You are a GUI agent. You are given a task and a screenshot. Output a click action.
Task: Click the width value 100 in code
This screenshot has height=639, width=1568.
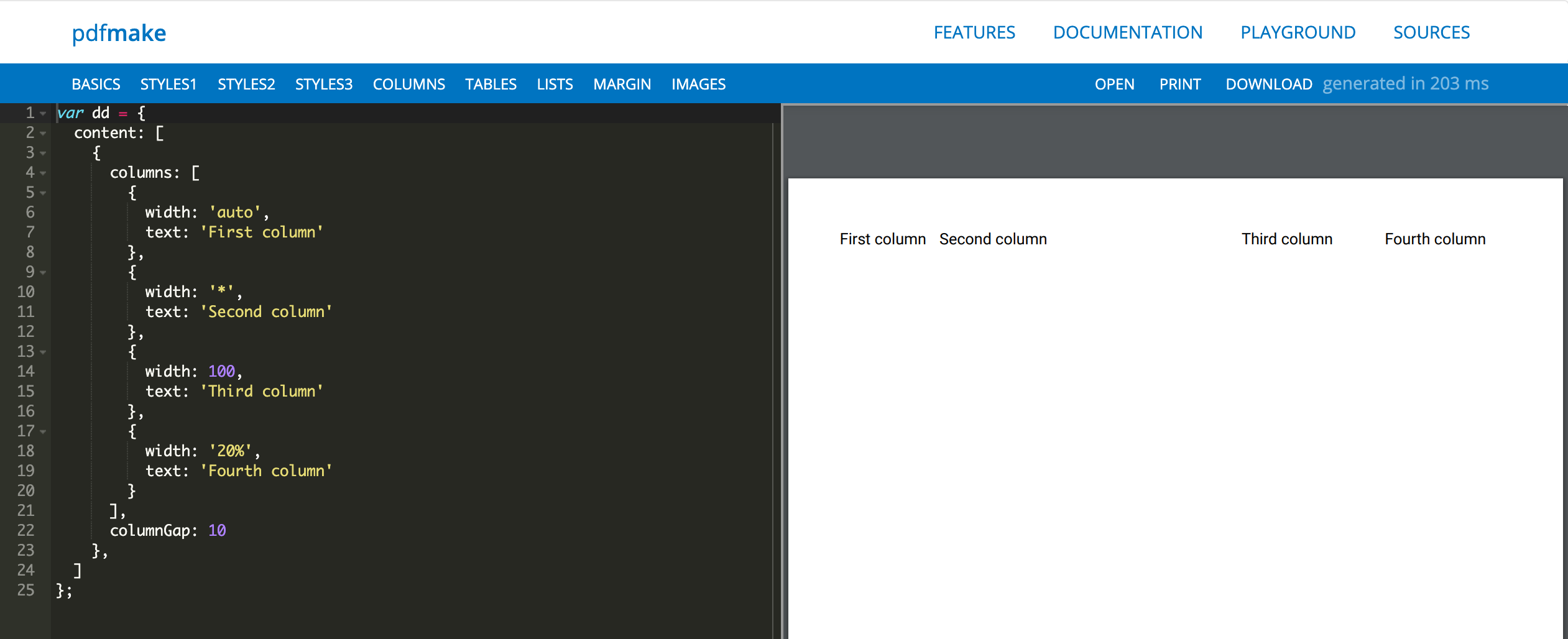(221, 372)
